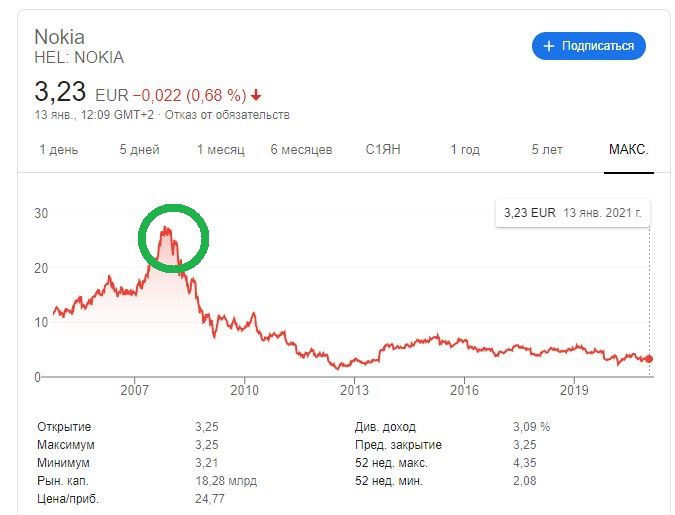Open the С1ЯН year-to-date tab
This screenshot has width=675, height=515.
pos(384,150)
